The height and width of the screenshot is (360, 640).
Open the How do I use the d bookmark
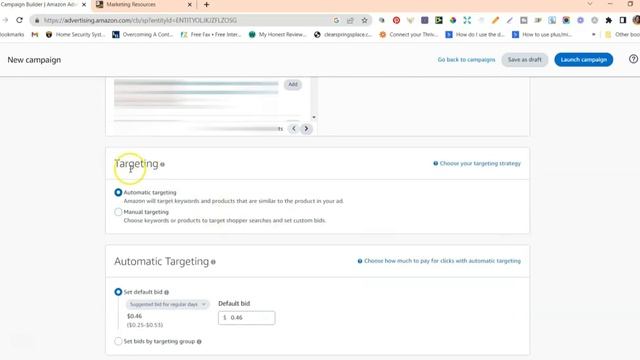pyautogui.click(x=475, y=35)
